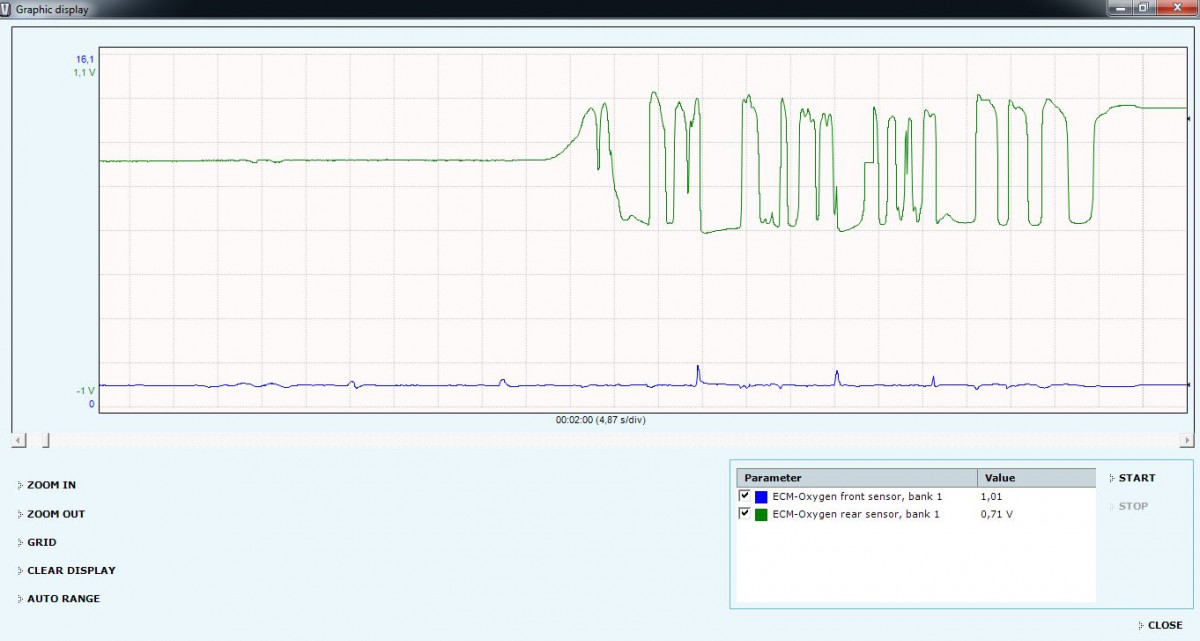The height and width of the screenshot is (641, 1200).
Task: Click the right scroll arrow under graph
Action: (x=1187, y=441)
